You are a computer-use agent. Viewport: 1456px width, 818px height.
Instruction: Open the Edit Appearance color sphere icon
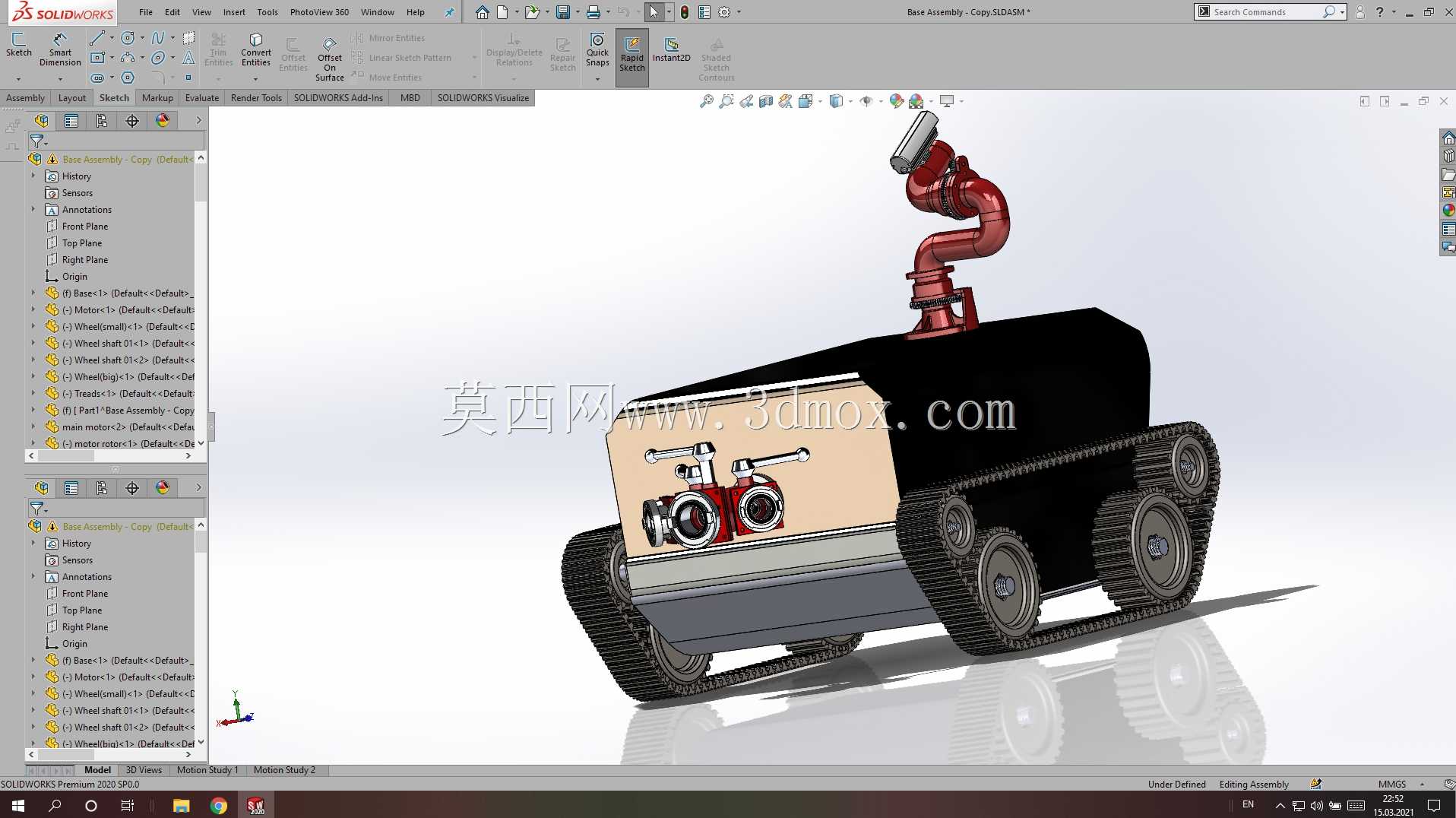click(896, 101)
